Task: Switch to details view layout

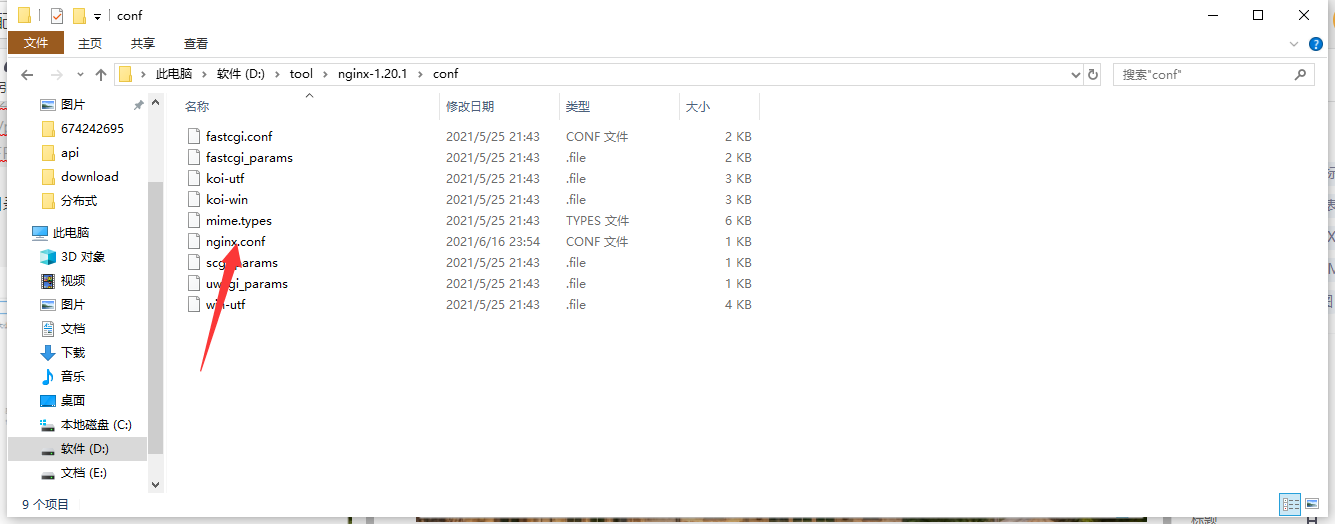Action: pos(1290,504)
